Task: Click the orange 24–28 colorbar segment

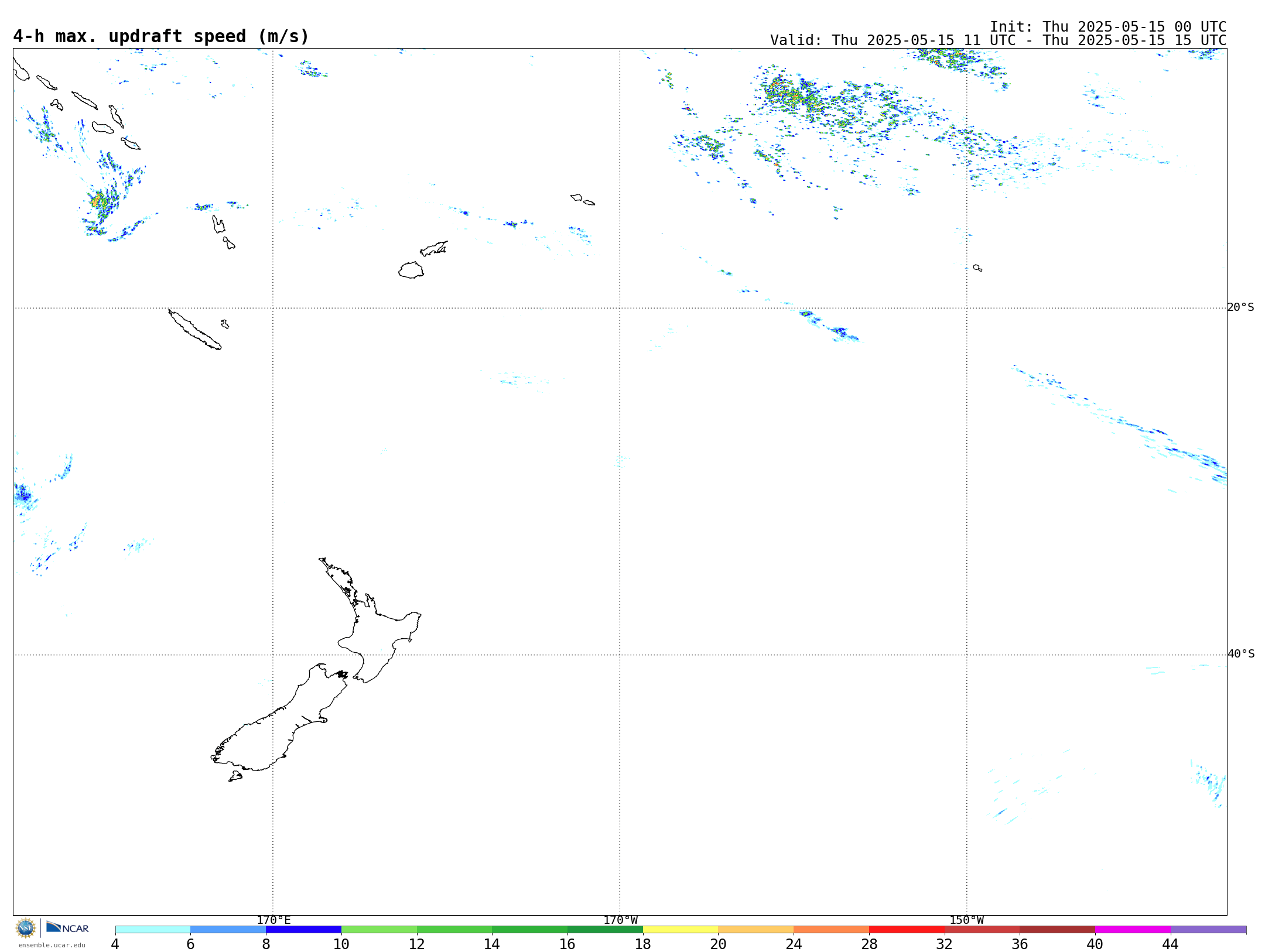Action: [832, 929]
